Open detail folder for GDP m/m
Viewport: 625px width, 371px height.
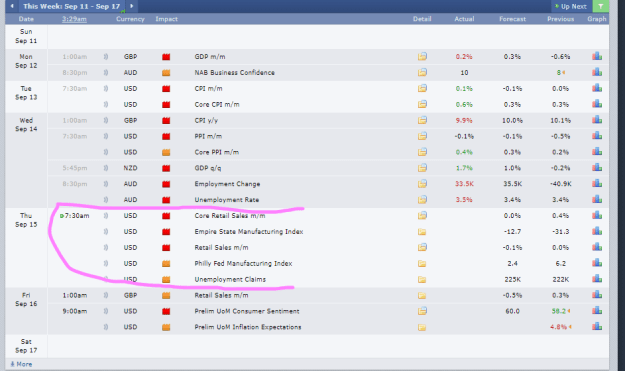pyautogui.click(x=422, y=56)
